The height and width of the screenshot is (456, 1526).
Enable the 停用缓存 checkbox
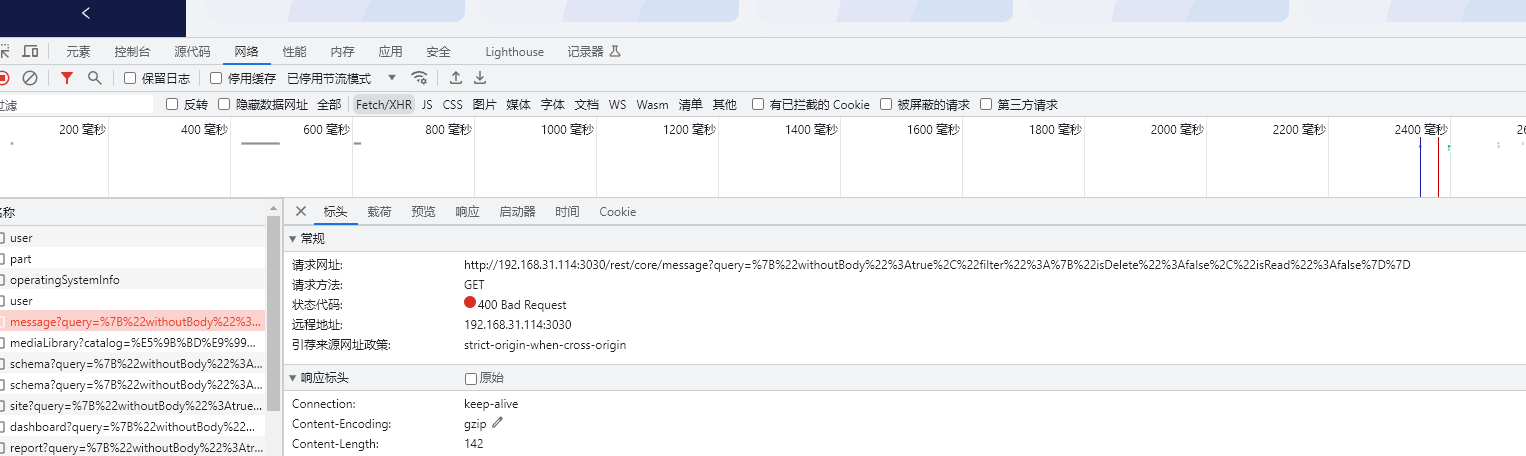216,78
